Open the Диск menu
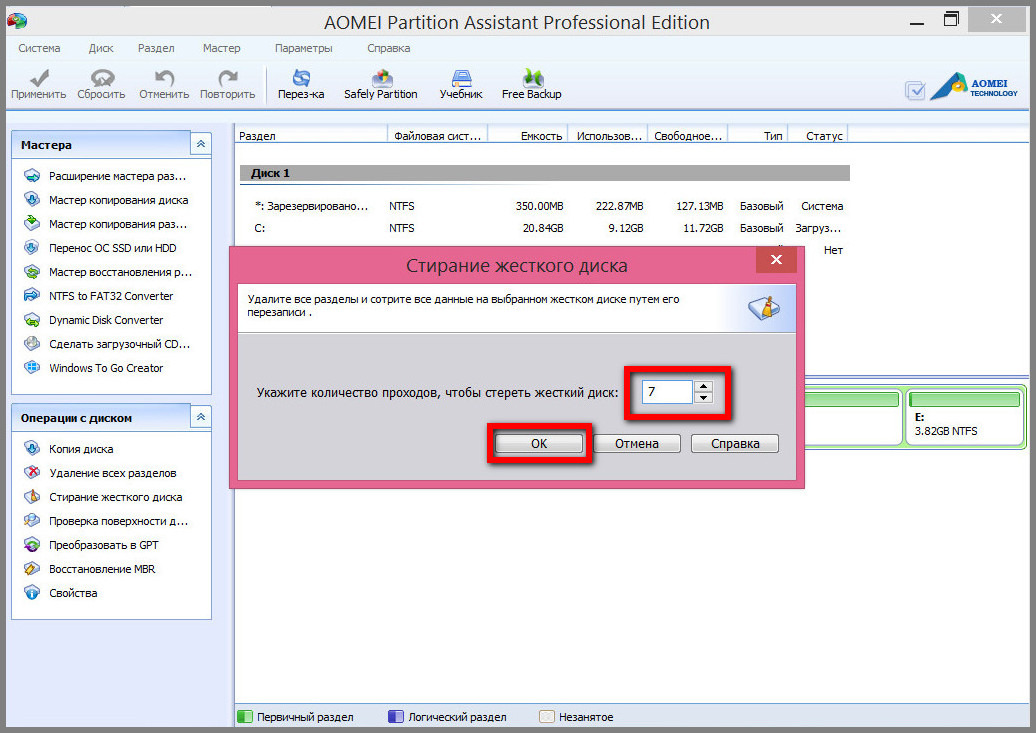This screenshot has height=733, width=1036. click(x=101, y=48)
